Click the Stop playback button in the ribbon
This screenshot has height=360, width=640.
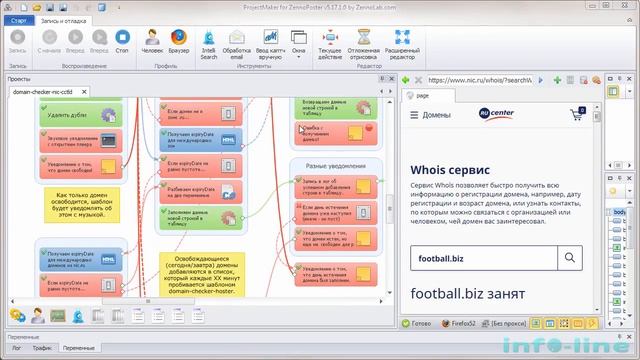[x=122, y=41]
